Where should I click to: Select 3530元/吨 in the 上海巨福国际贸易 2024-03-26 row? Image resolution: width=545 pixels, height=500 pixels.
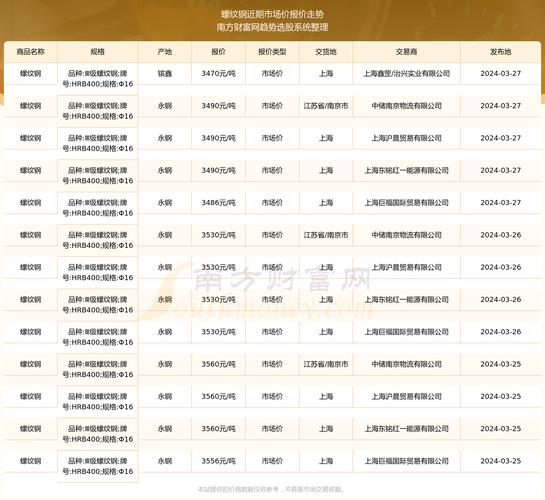click(x=218, y=332)
